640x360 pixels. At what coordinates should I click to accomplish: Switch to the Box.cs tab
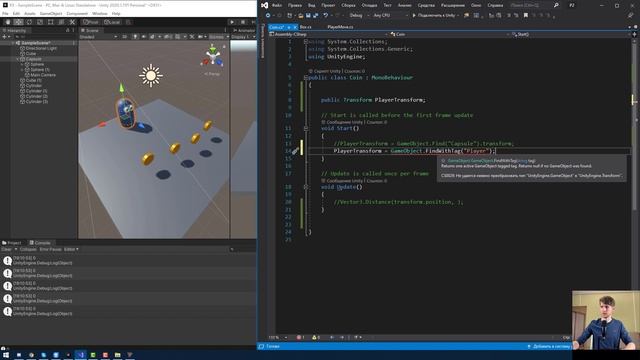[305, 27]
